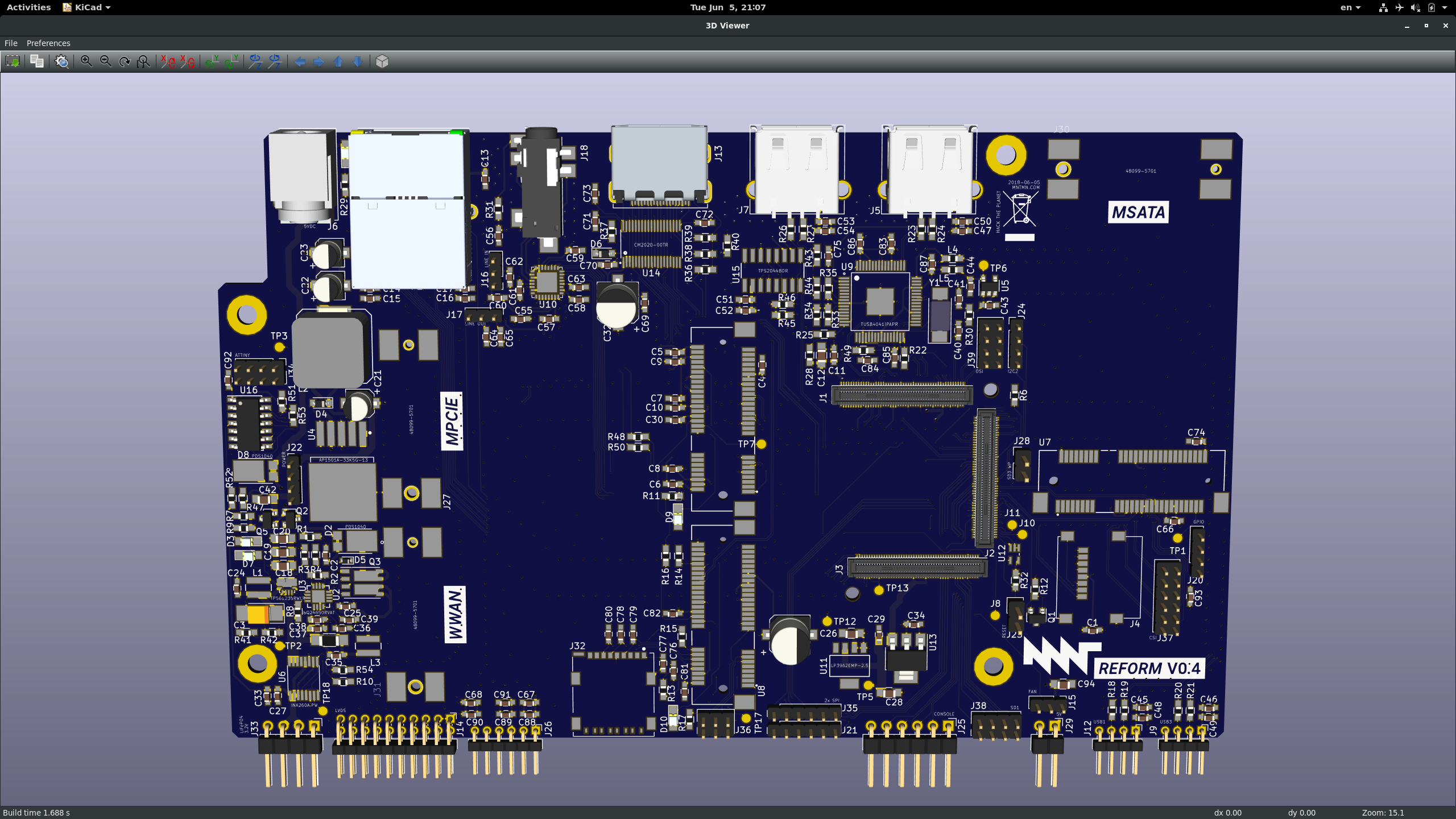Move board down with blue down arrow
Viewport: 1456px width, 819px height.
point(358,61)
